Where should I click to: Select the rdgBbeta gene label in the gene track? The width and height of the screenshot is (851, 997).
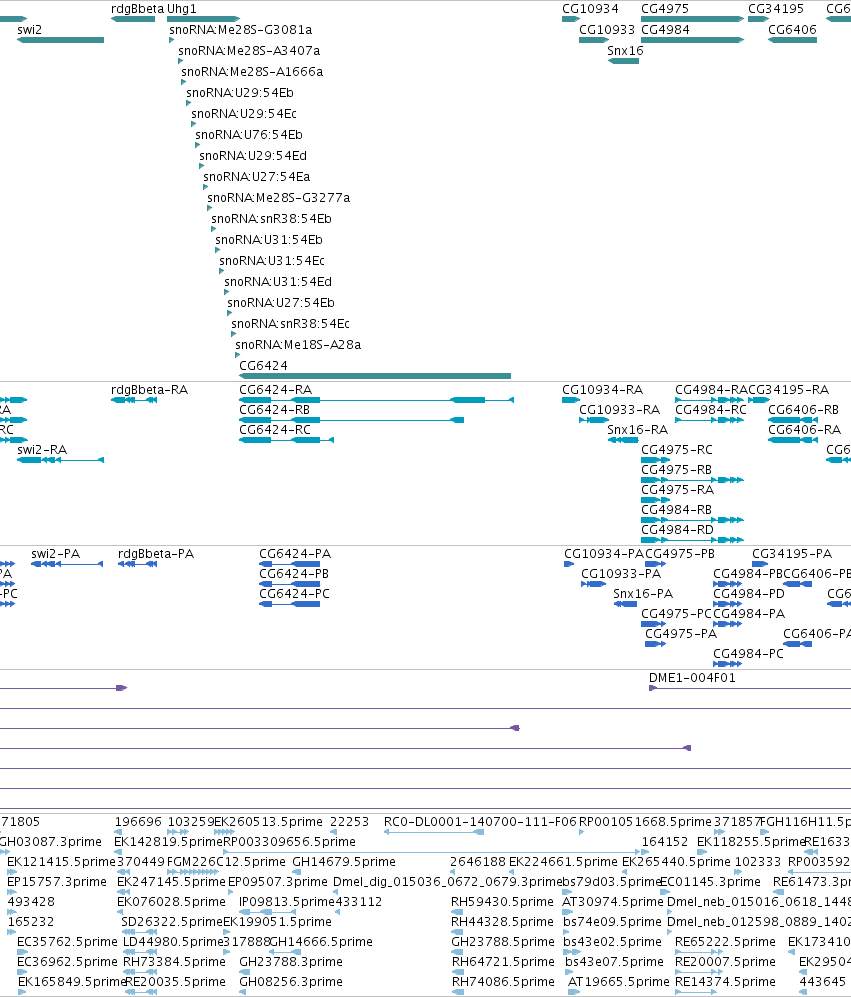click(x=137, y=9)
